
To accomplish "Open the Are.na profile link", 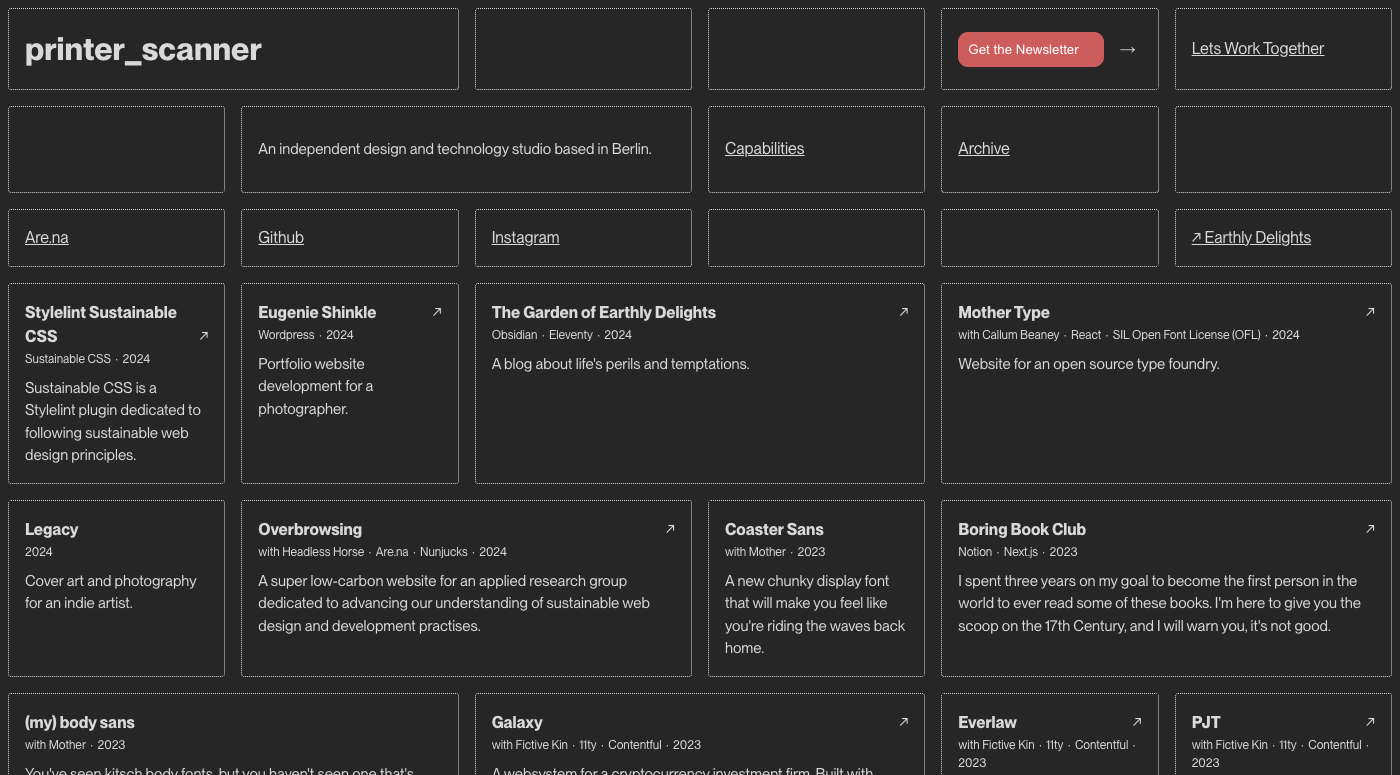I will [46, 237].
